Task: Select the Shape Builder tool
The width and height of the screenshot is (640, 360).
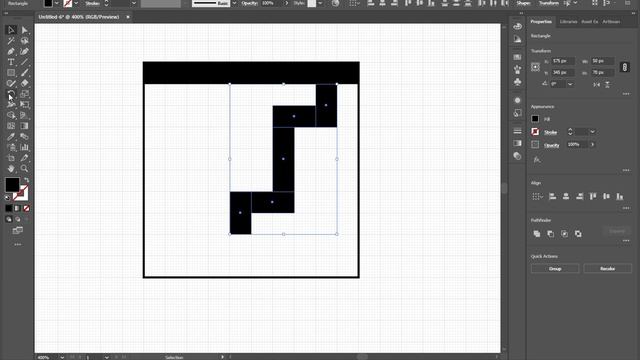Action: click(11, 115)
